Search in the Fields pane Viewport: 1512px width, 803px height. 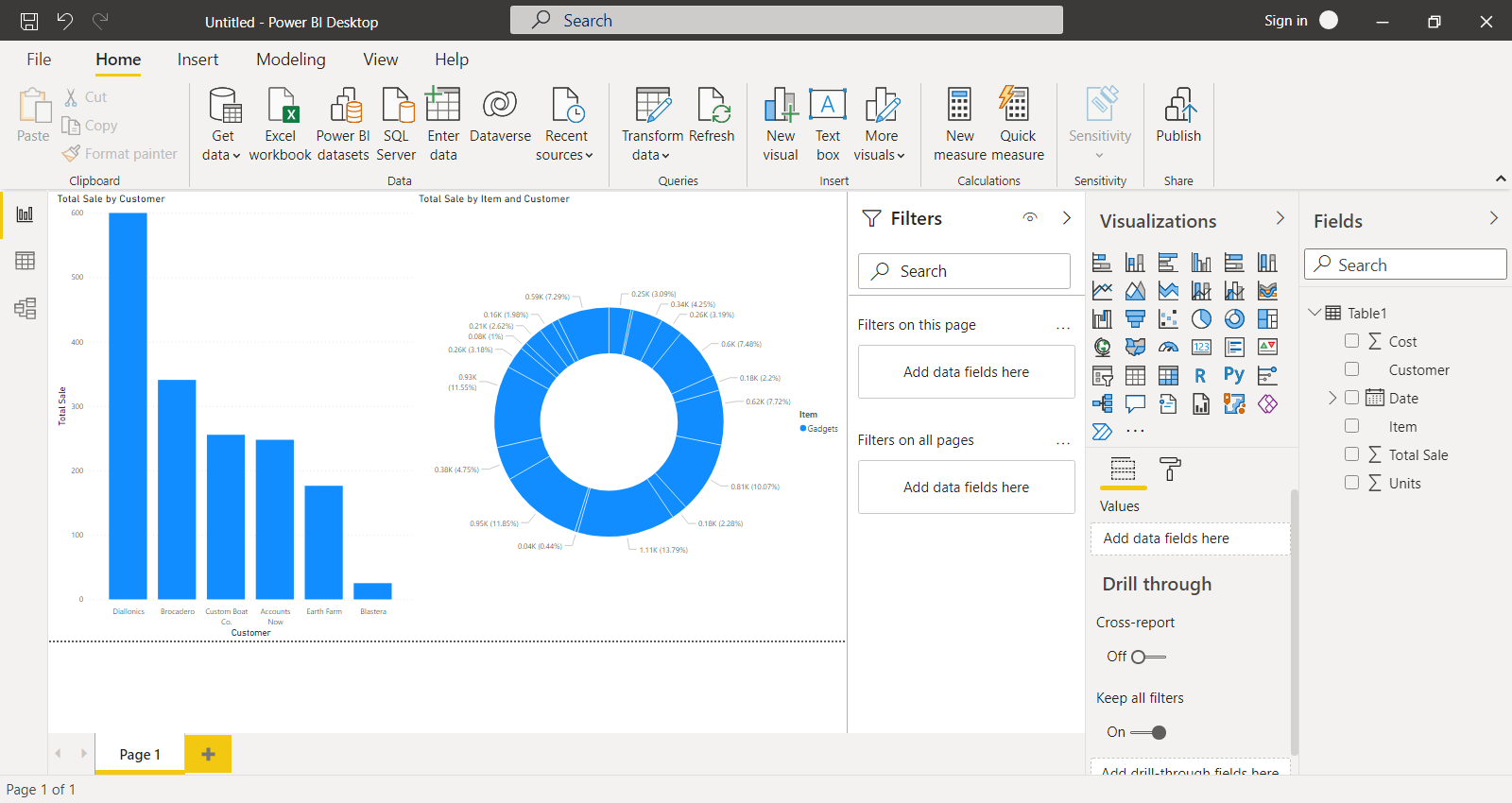pos(1405,265)
